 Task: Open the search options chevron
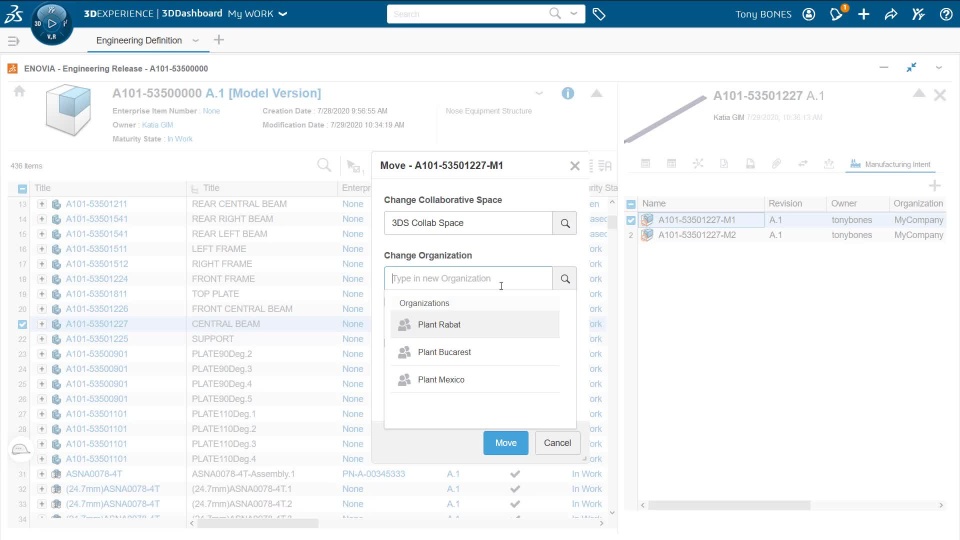point(574,13)
